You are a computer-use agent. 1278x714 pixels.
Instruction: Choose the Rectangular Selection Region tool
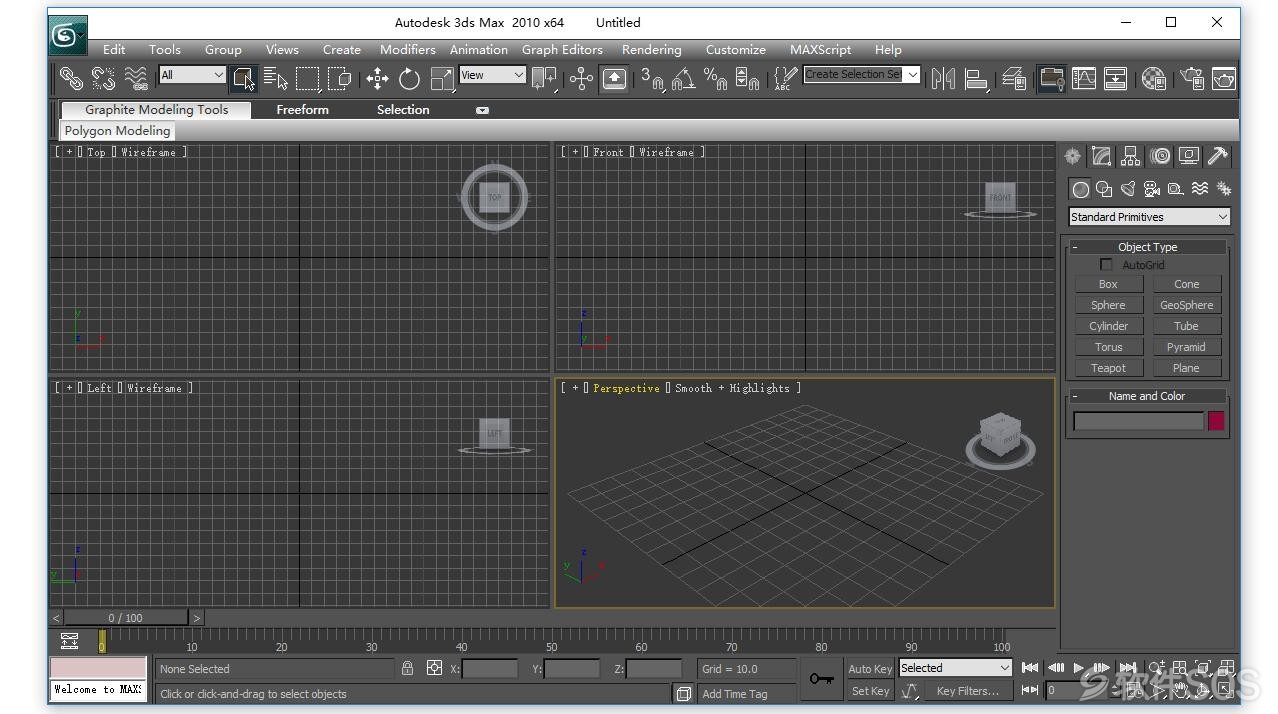(308, 78)
